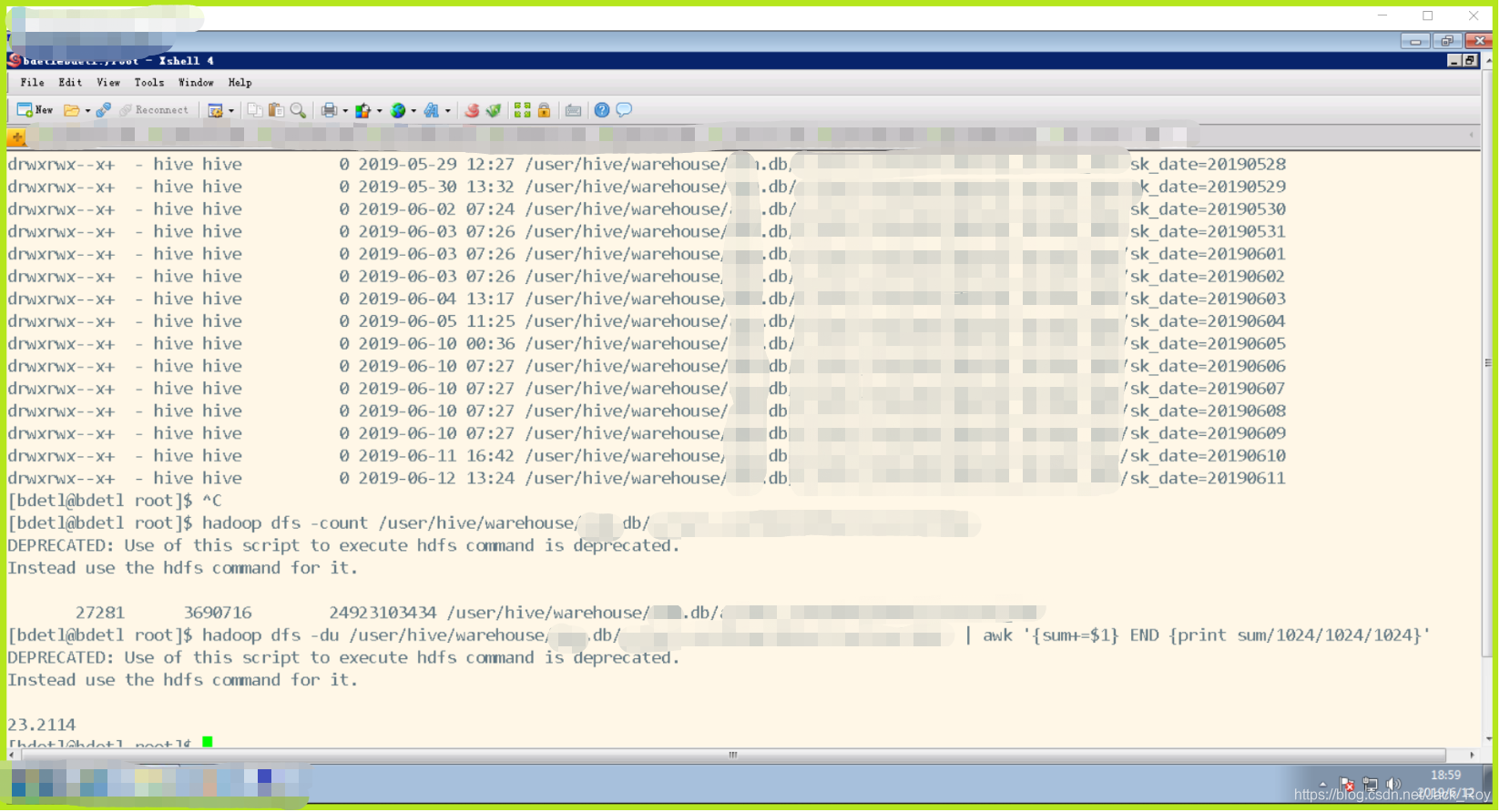1500x812 pixels.
Task: Click the volume speaker tray icon
Action: [1393, 784]
